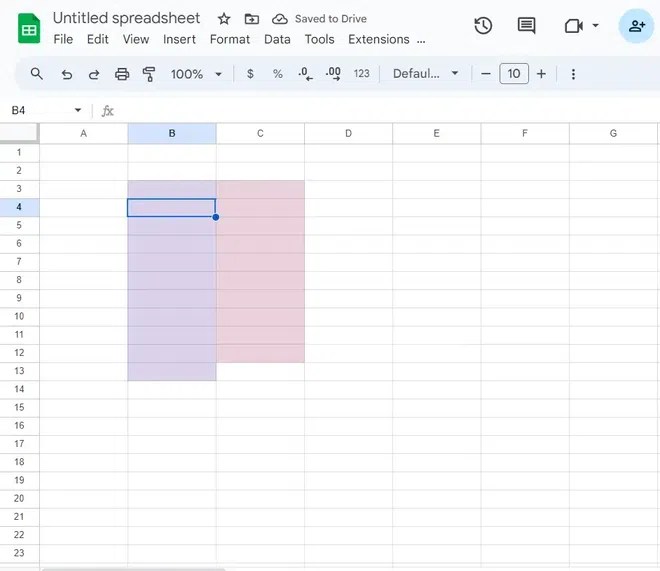Open the Edit menu
Screen dimensions: 660x571
click(x=98, y=40)
